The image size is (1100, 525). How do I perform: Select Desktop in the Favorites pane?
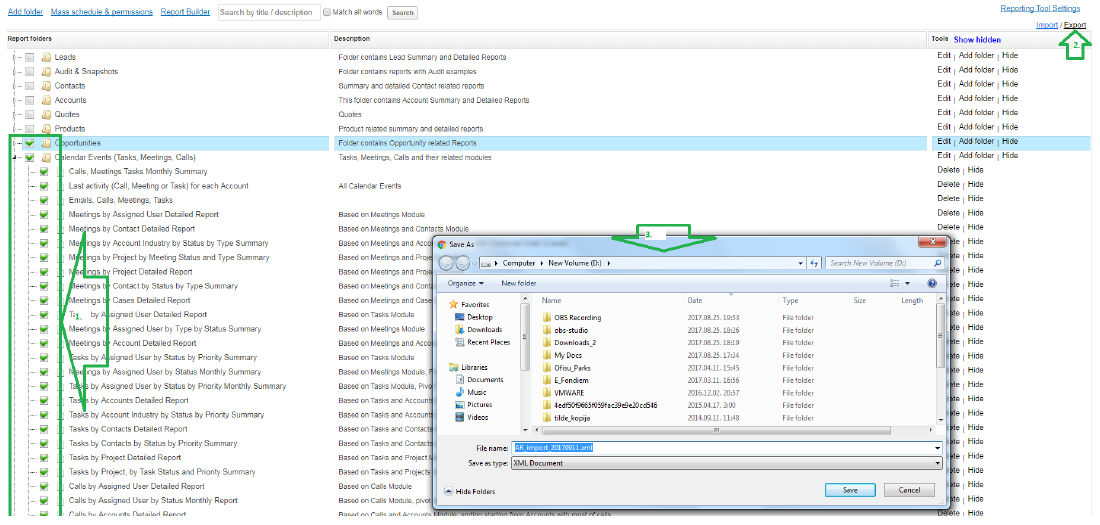click(480, 317)
